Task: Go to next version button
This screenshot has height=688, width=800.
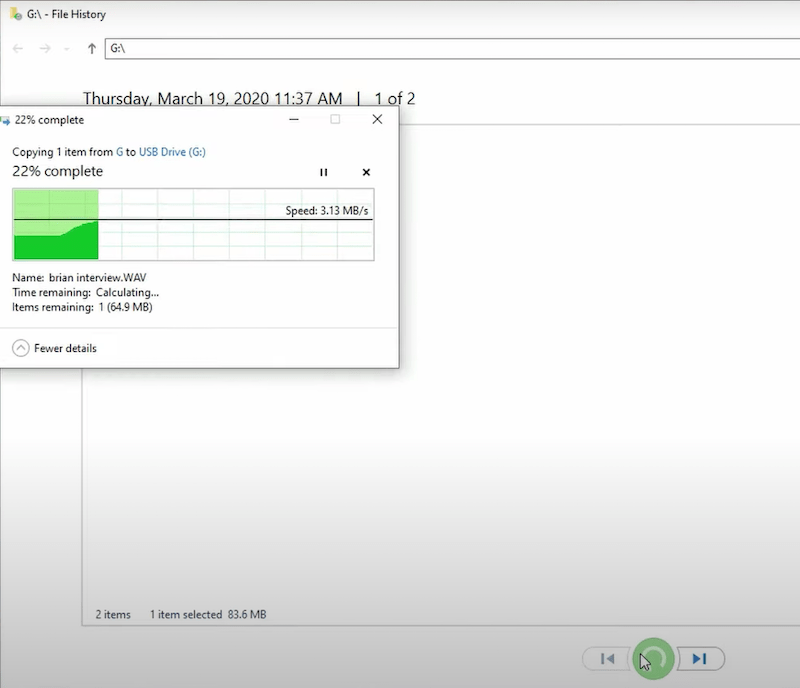Action: (700, 659)
